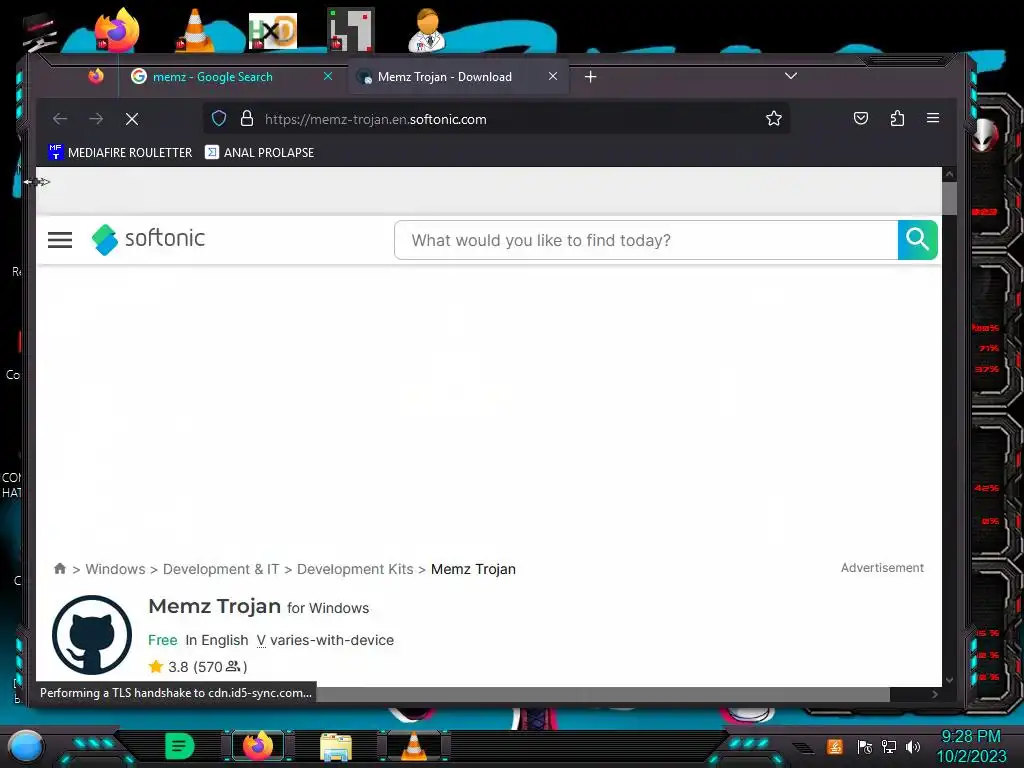Open Development & IT breadcrumb link
This screenshot has width=1024, height=768.
click(221, 569)
